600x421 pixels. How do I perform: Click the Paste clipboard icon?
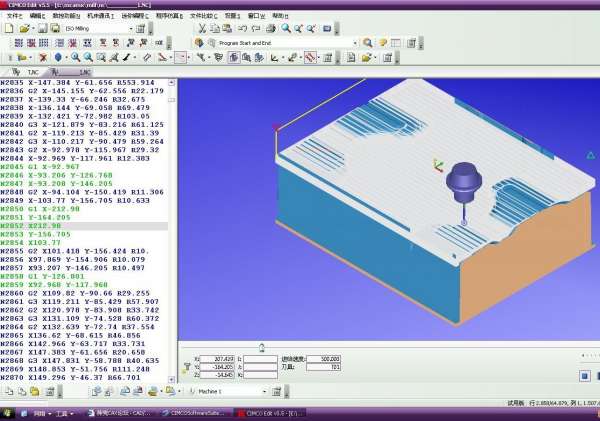227,28
